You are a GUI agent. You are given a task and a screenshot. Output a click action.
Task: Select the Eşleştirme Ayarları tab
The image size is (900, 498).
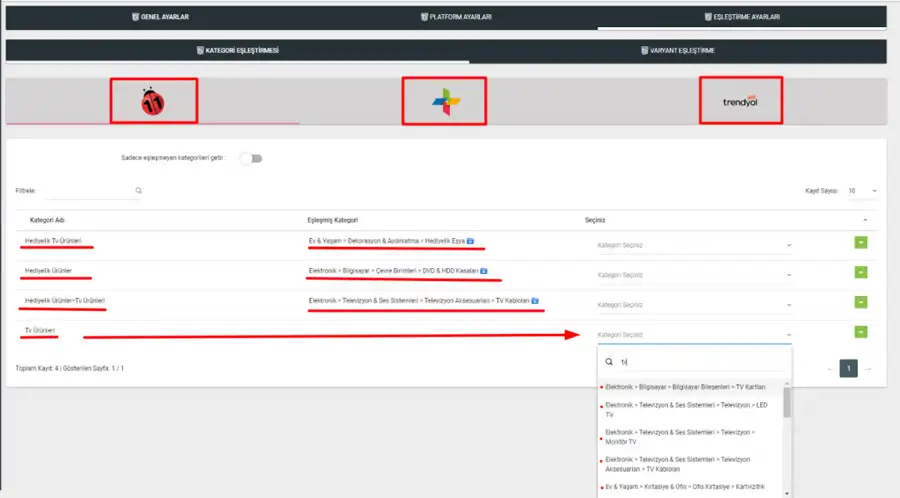pos(742,17)
